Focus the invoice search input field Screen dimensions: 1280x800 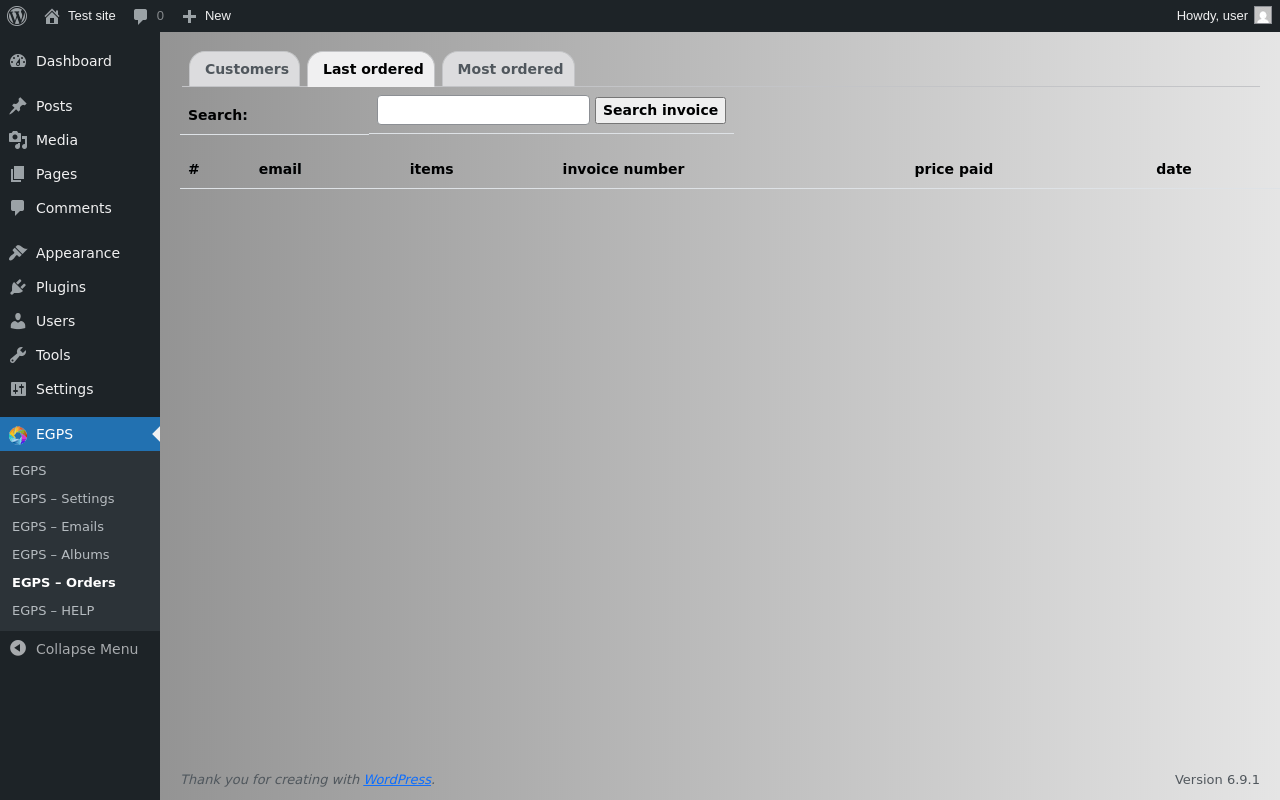pos(483,110)
